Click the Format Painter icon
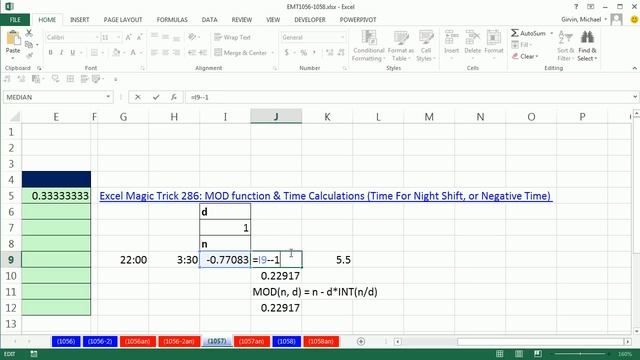 click(x=29, y=55)
